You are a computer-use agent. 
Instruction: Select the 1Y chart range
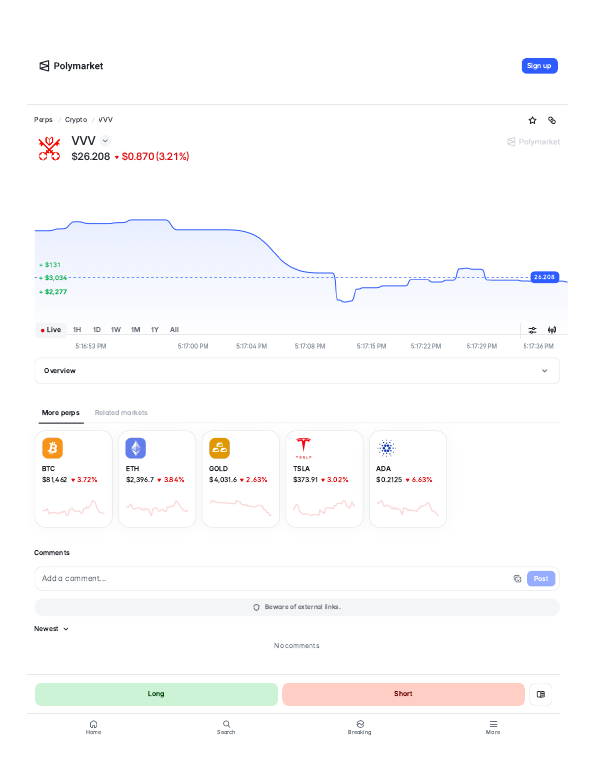[155, 330]
